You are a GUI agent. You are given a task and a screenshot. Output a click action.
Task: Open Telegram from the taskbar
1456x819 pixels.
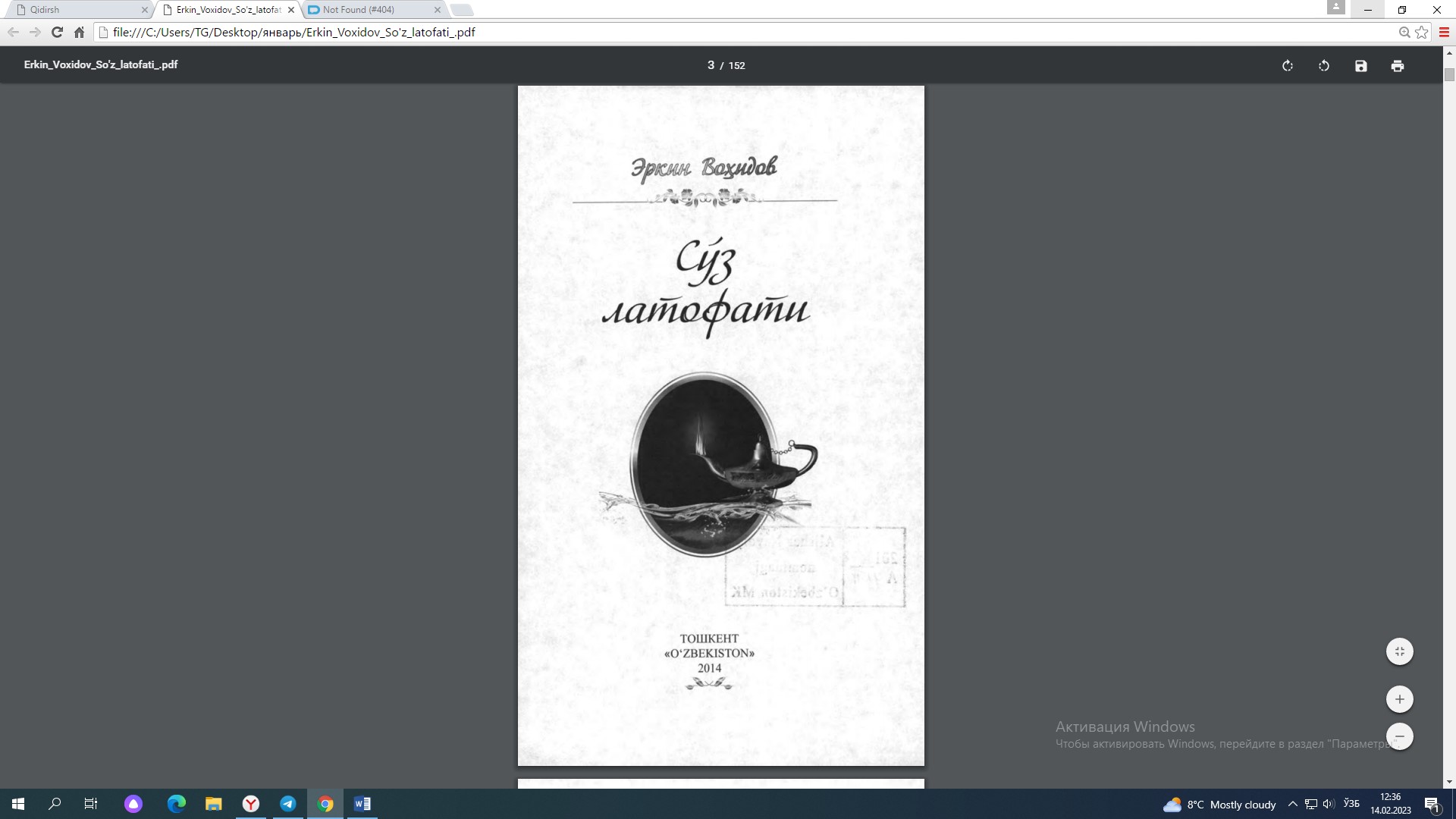(x=288, y=804)
